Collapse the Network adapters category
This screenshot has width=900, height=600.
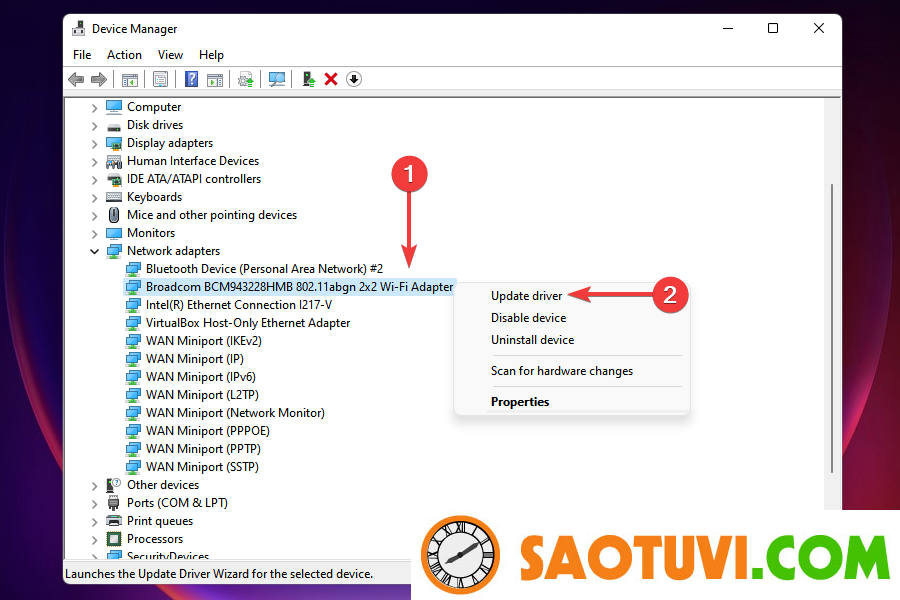pos(95,251)
